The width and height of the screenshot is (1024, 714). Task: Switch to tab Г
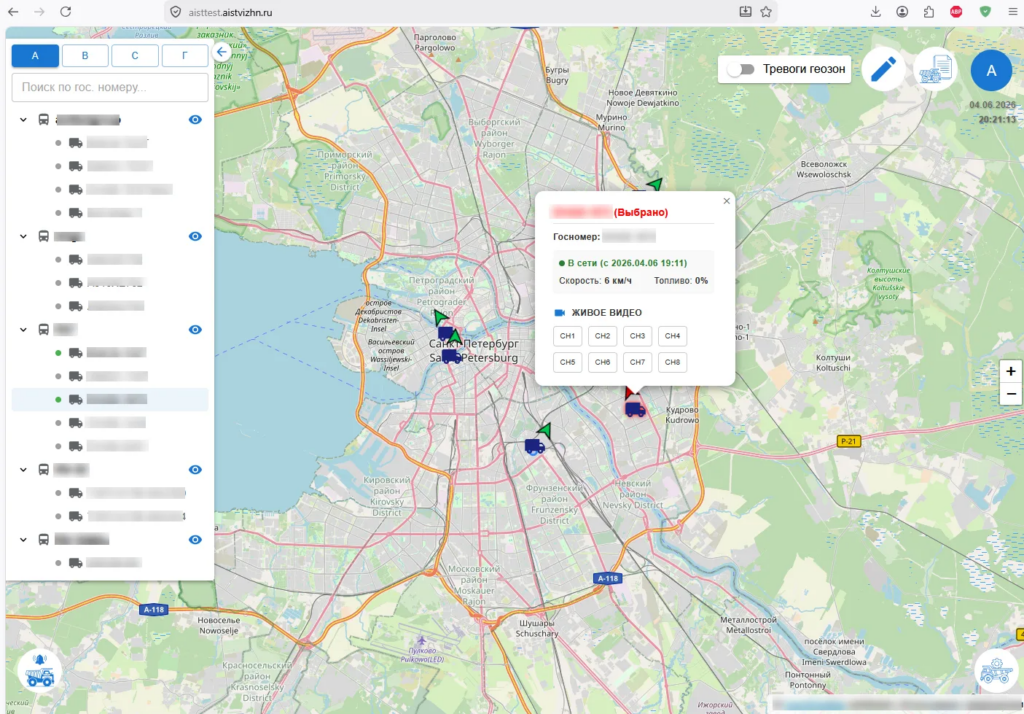click(185, 56)
